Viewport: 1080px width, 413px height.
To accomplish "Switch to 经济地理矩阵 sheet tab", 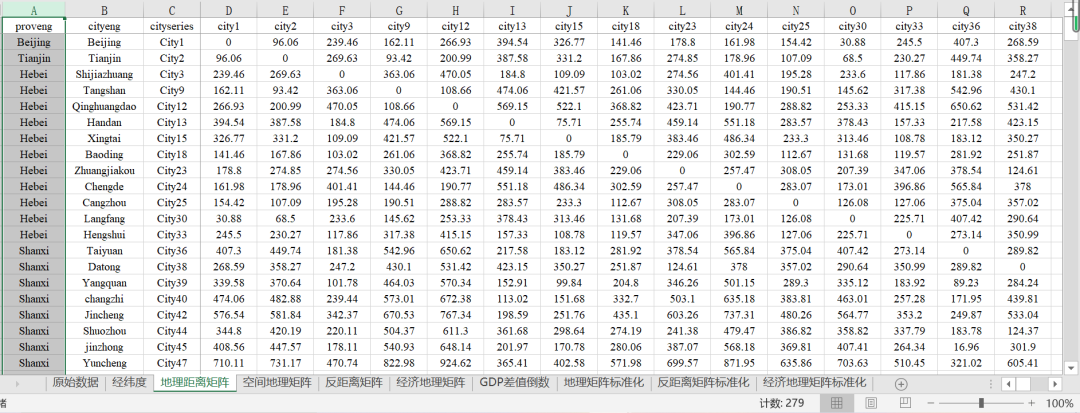I will click(431, 383).
